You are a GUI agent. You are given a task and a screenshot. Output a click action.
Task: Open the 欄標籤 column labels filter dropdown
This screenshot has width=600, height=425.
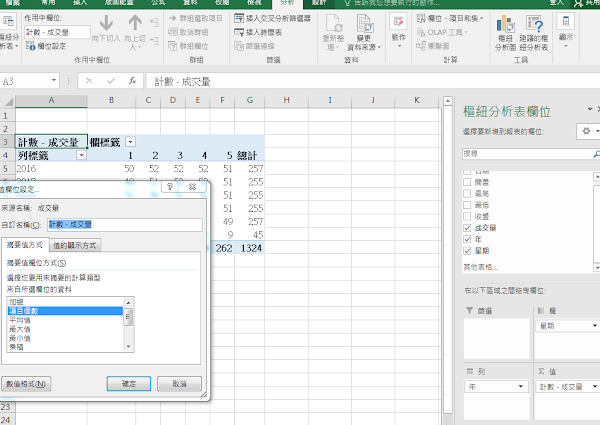130,142
